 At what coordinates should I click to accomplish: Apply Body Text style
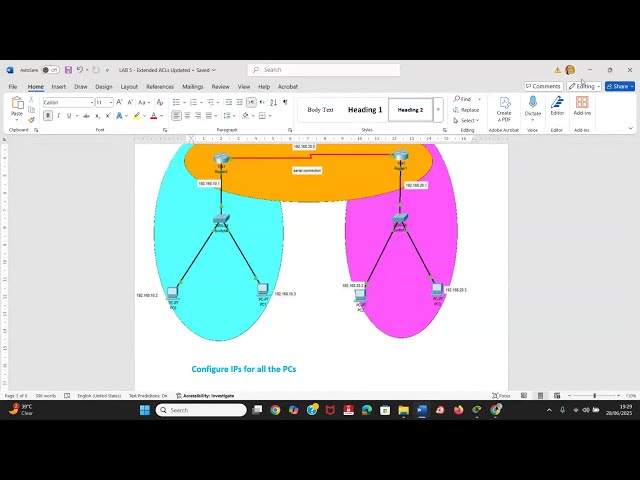[320, 110]
